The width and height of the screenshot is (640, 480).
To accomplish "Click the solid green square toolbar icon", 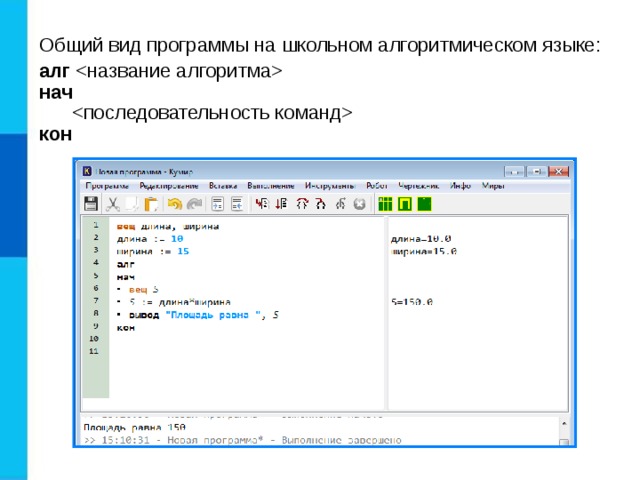I will tap(424, 204).
